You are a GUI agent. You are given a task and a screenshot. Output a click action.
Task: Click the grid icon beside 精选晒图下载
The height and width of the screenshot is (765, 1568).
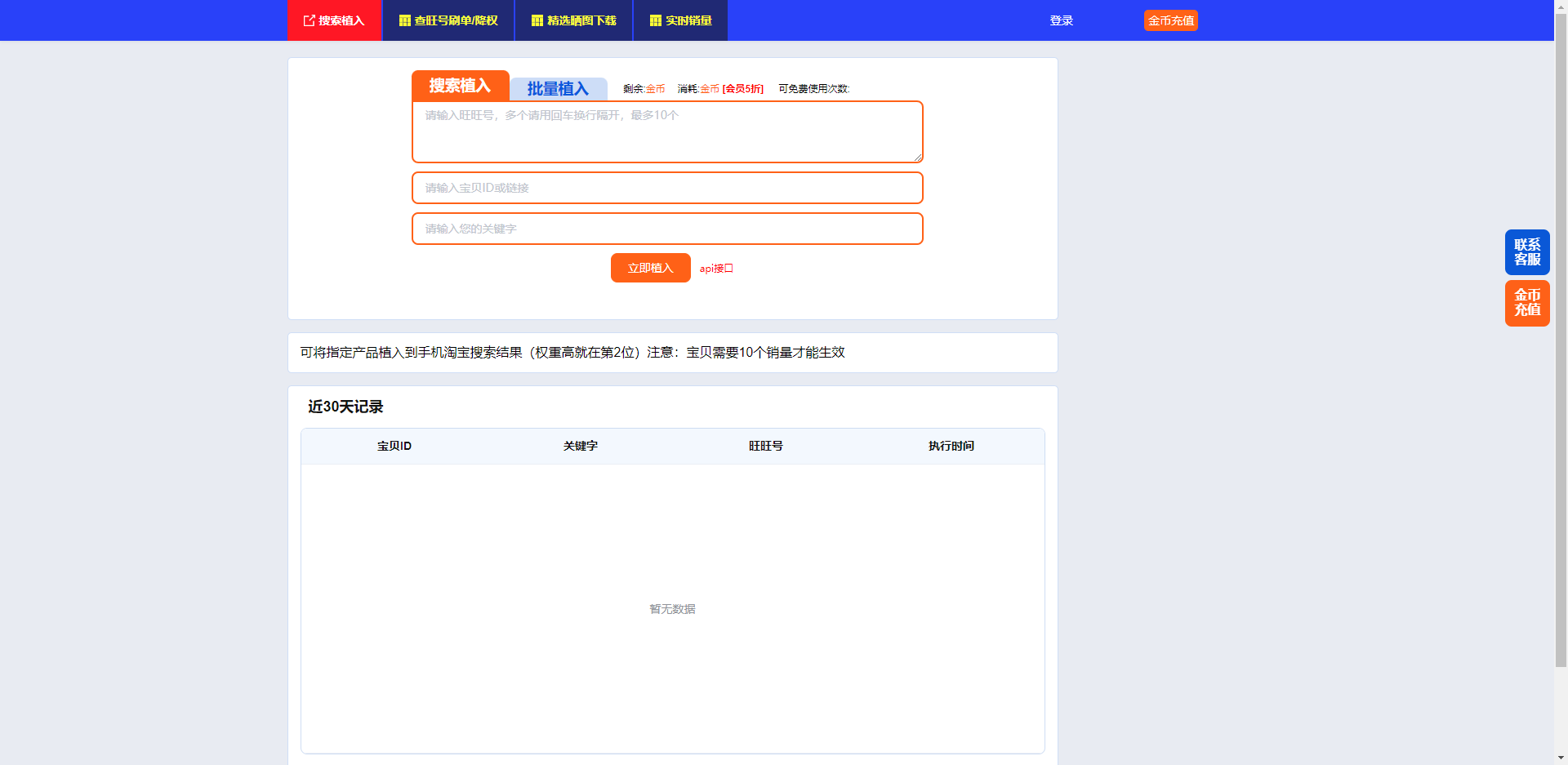pyautogui.click(x=537, y=20)
